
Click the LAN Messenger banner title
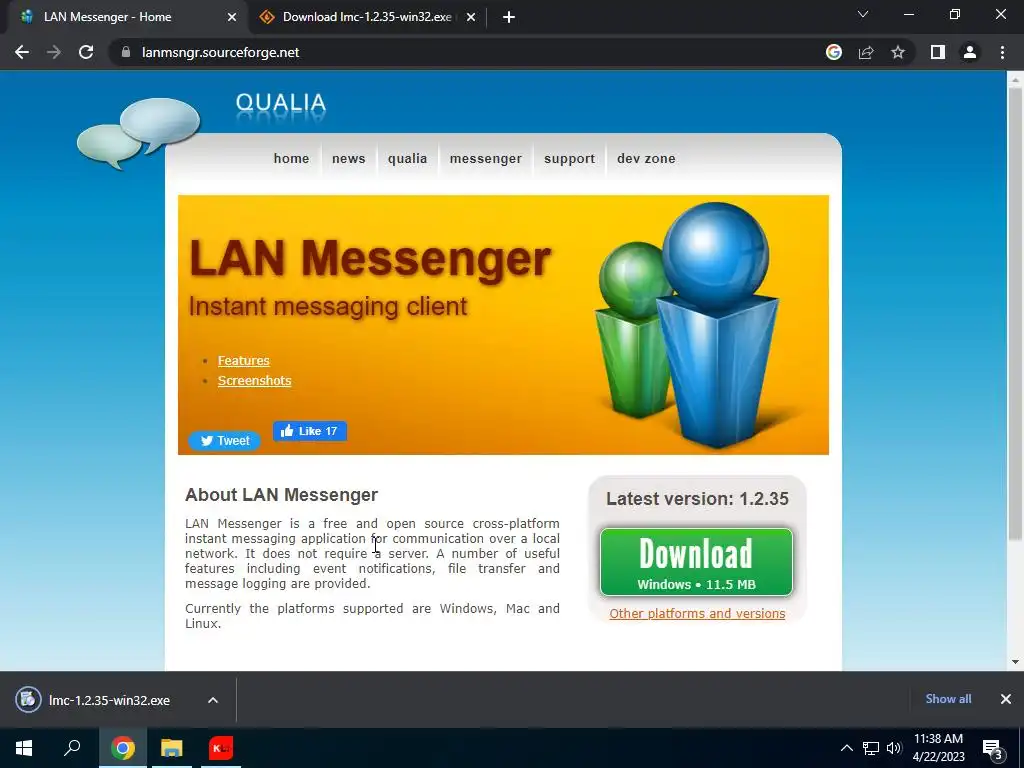[370, 259]
